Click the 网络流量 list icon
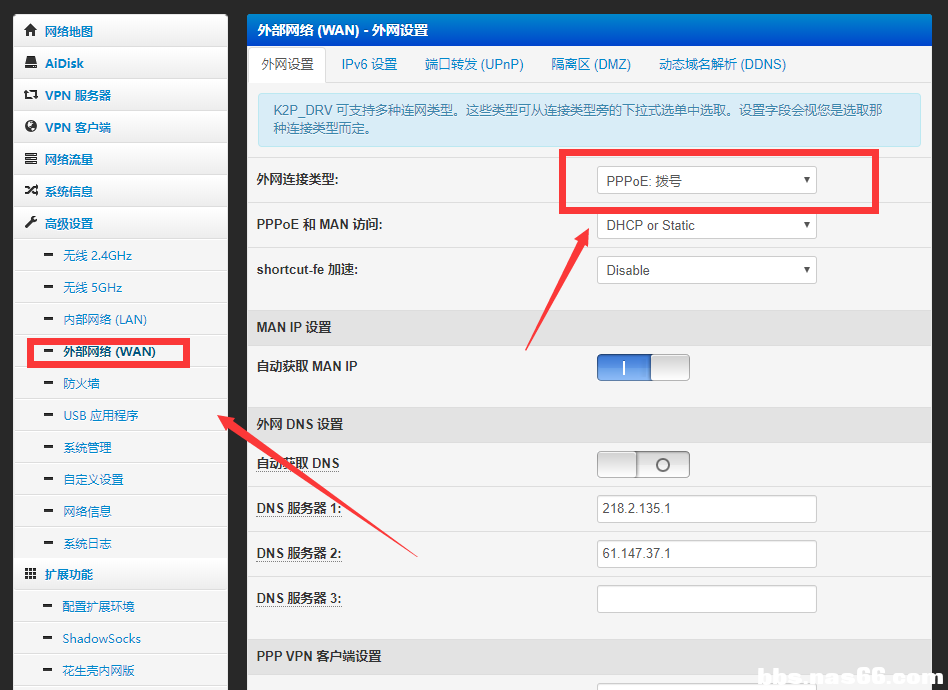Screen dimensions: 948x690 (x=31, y=159)
